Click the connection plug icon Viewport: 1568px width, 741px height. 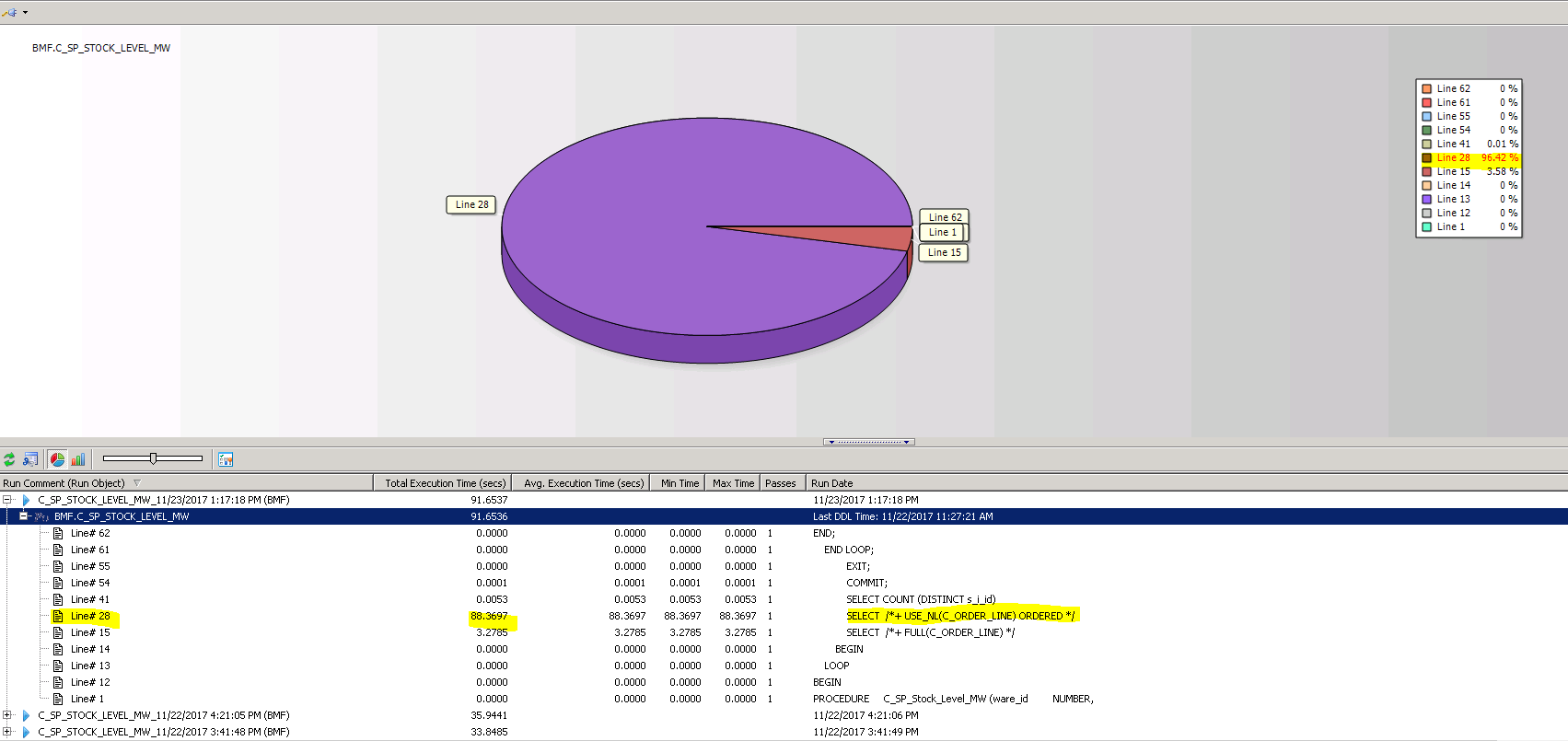9,12
